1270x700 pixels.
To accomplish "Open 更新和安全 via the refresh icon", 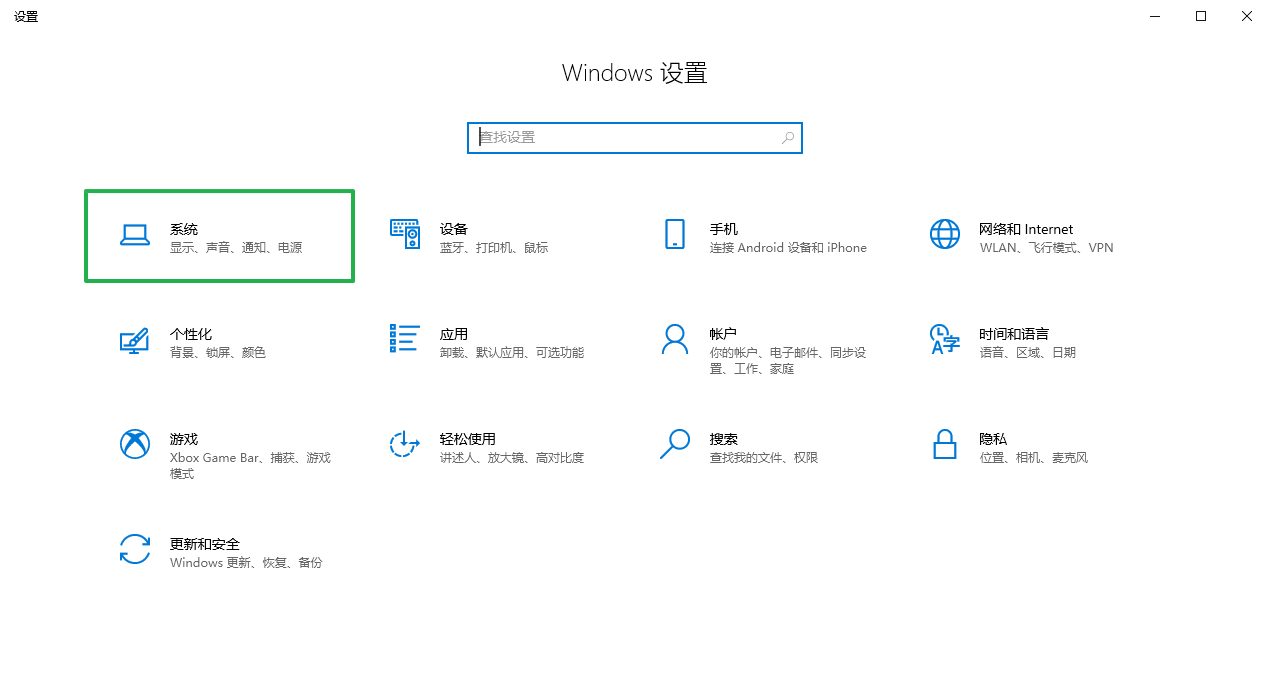I will (x=135, y=551).
